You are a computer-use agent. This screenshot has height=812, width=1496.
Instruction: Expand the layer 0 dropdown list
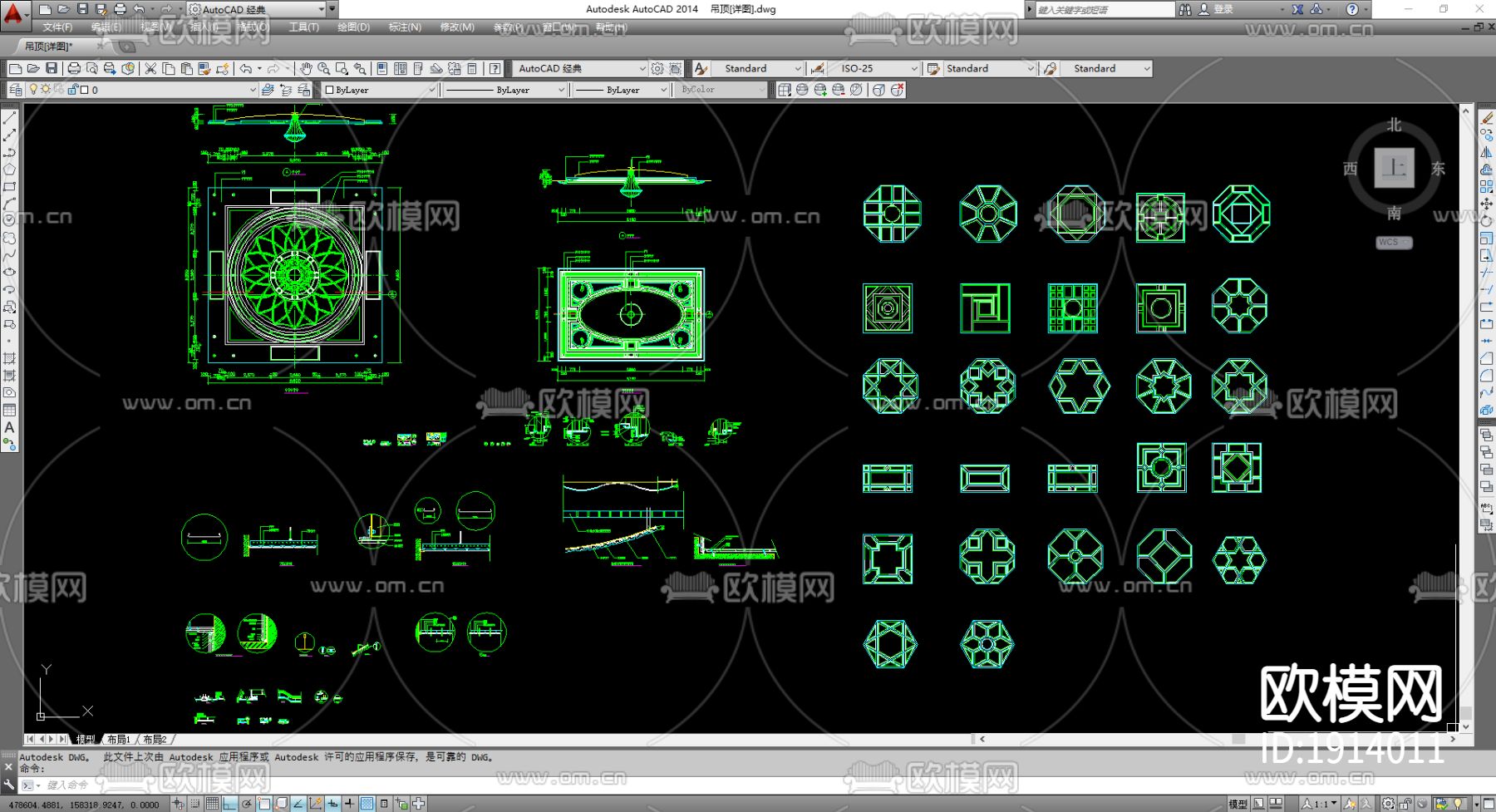click(x=253, y=90)
